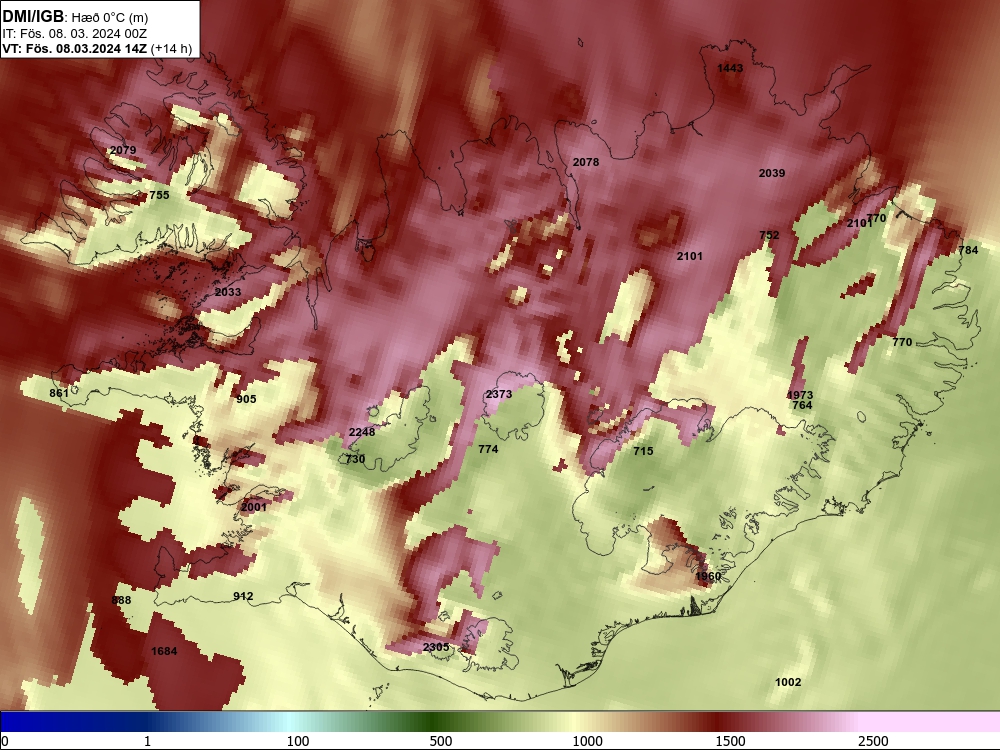Click the 2078 height label
The height and width of the screenshot is (750, 1000).
click(585, 163)
